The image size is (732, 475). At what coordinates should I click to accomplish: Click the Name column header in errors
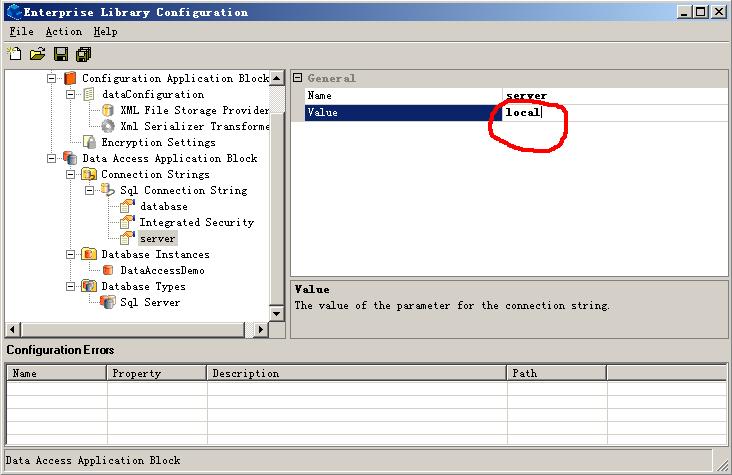click(56, 373)
